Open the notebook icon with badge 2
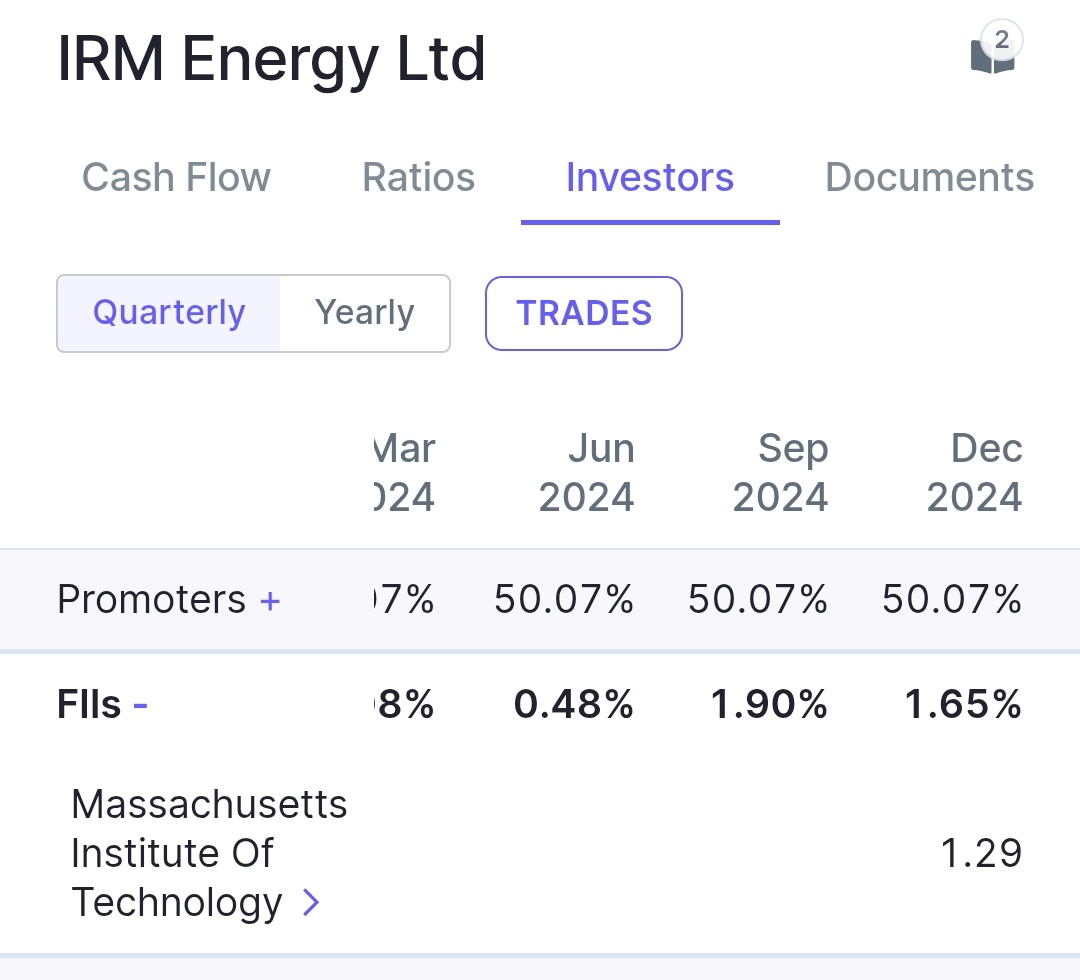1080x980 pixels. point(993,54)
